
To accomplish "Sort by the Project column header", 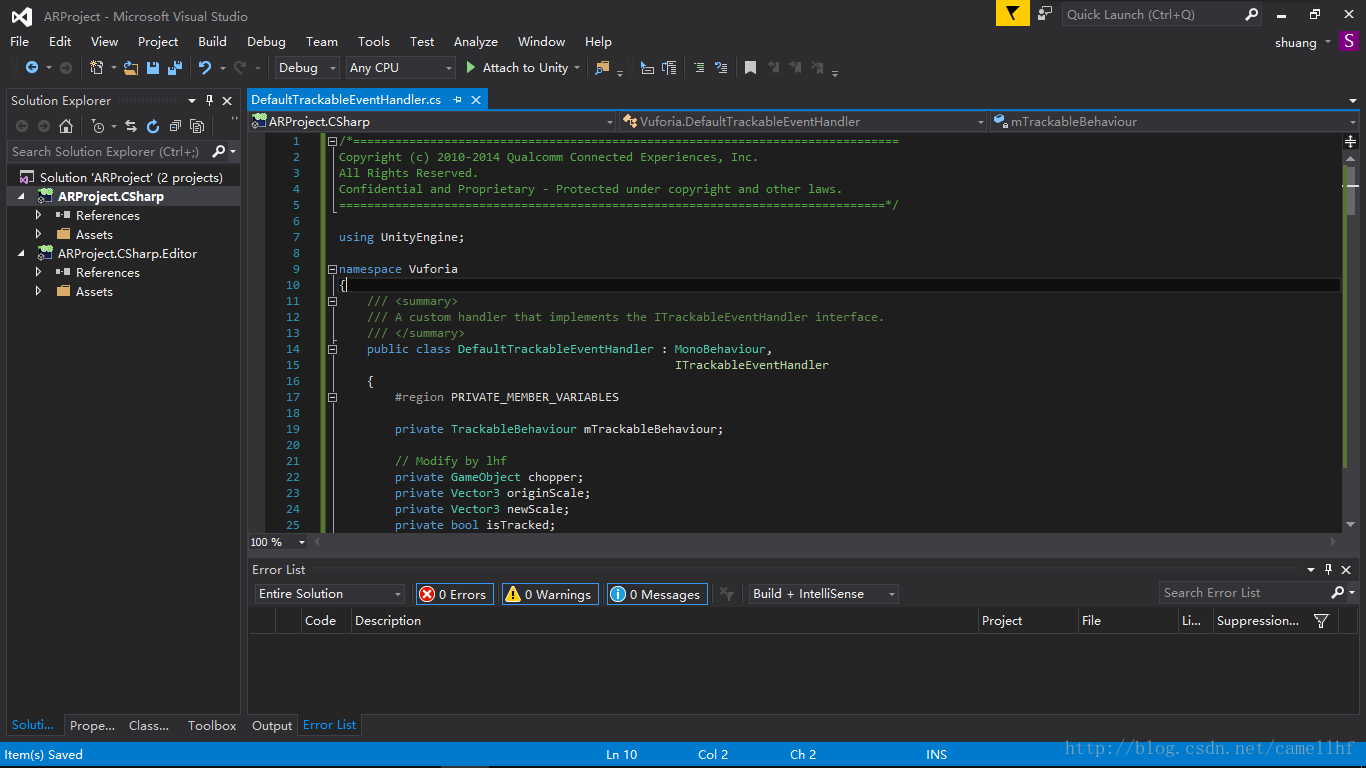I will coord(1027,621).
